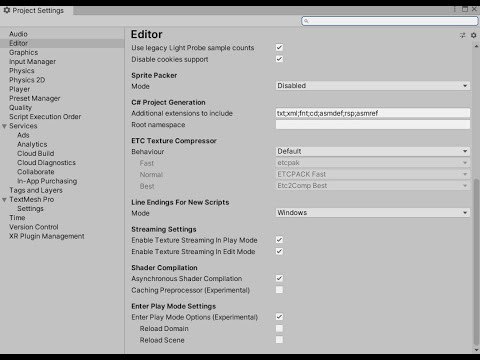Select TextMesh Pro item label
This screenshot has height=360, width=480.
[31, 199]
